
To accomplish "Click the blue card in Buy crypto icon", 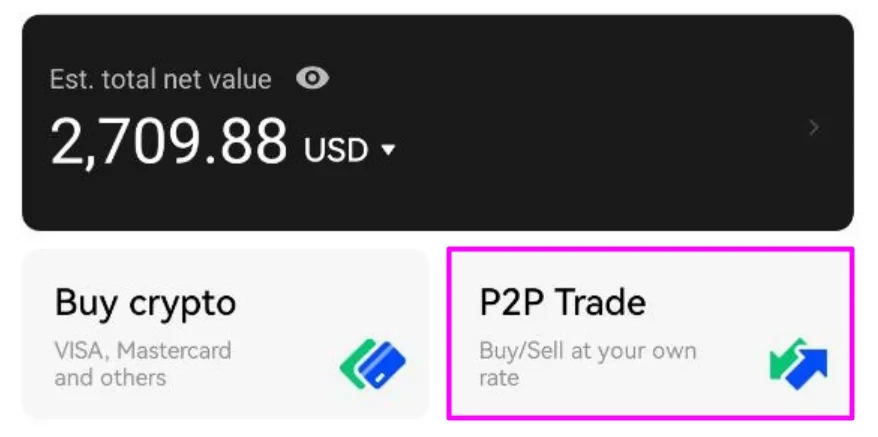I will click(383, 365).
